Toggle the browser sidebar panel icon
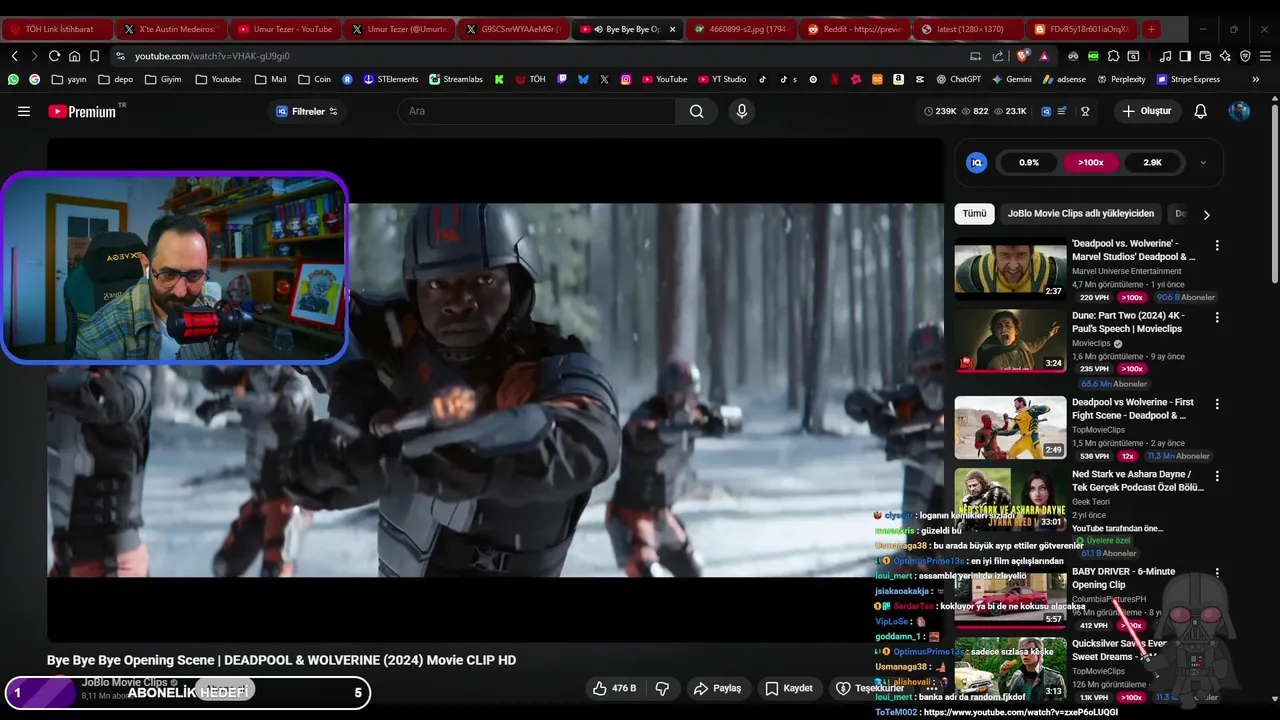The width and height of the screenshot is (1280, 720). click(1185, 56)
